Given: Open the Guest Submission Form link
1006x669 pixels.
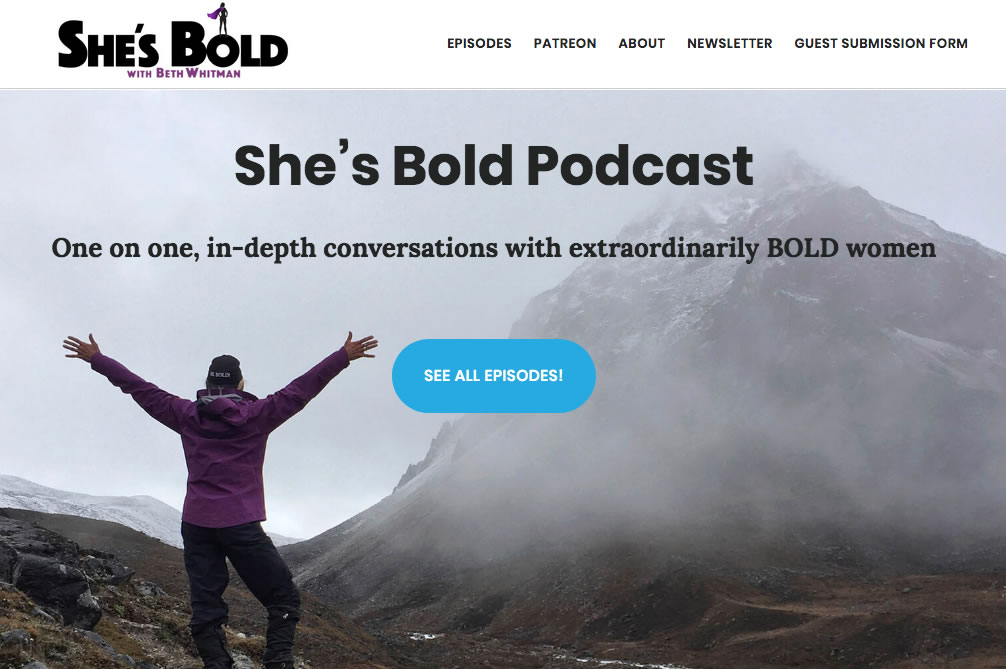Looking at the screenshot, I should click(x=881, y=44).
